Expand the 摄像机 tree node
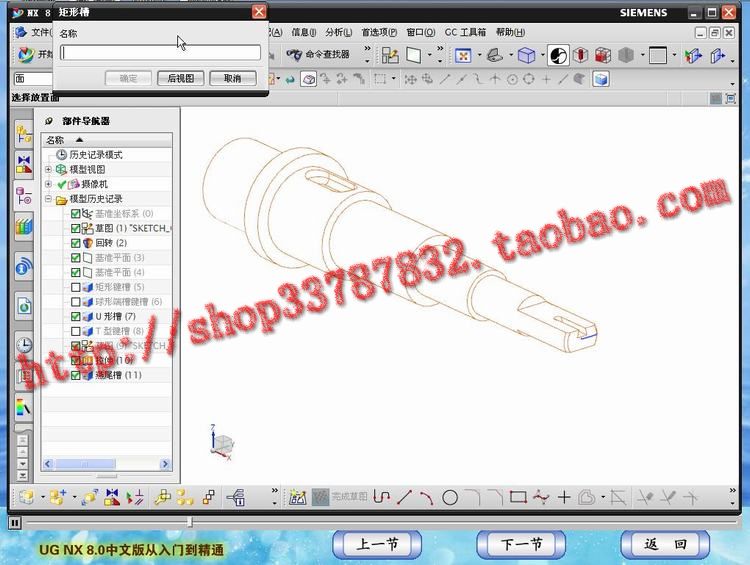750x565 pixels. coord(48,184)
